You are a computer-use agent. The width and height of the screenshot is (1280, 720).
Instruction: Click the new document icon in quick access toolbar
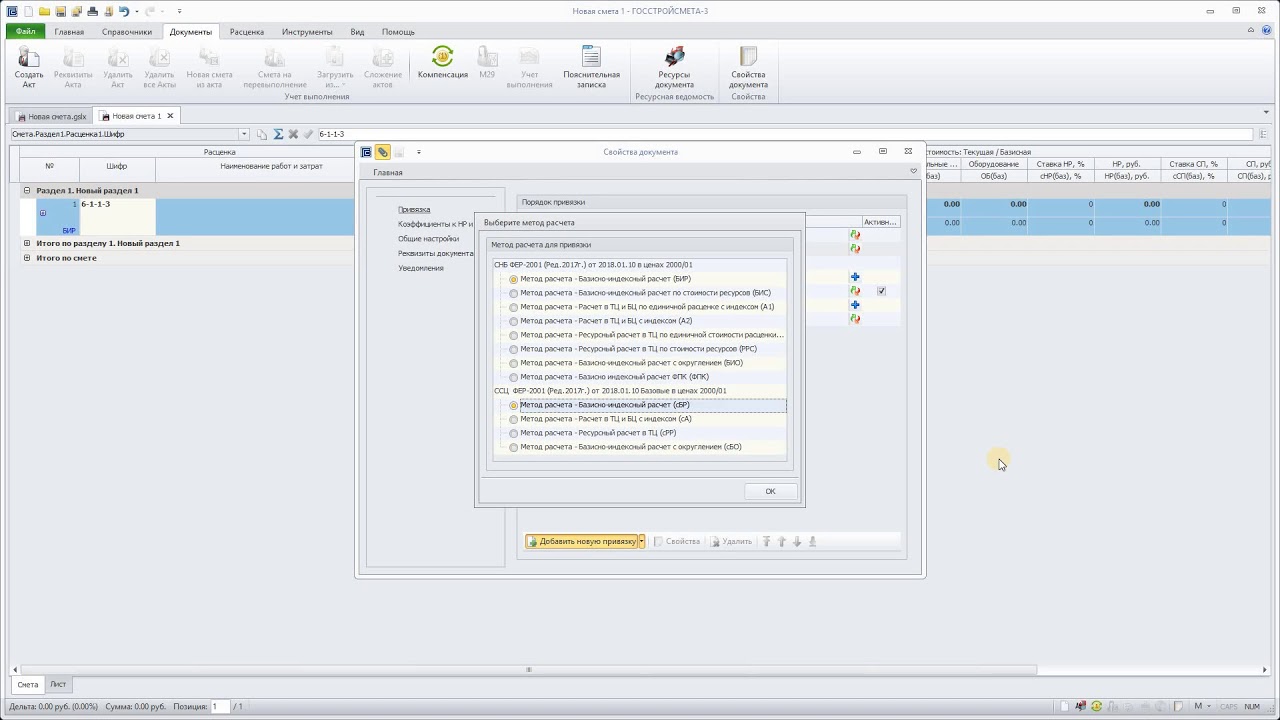click(x=28, y=11)
